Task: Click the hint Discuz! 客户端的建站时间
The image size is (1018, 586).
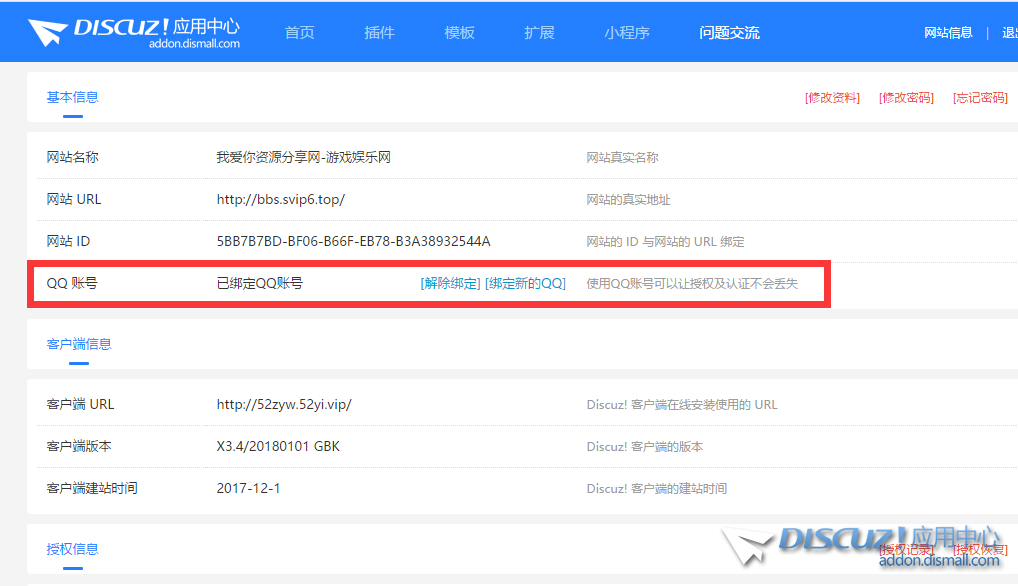Action: click(656, 489)
